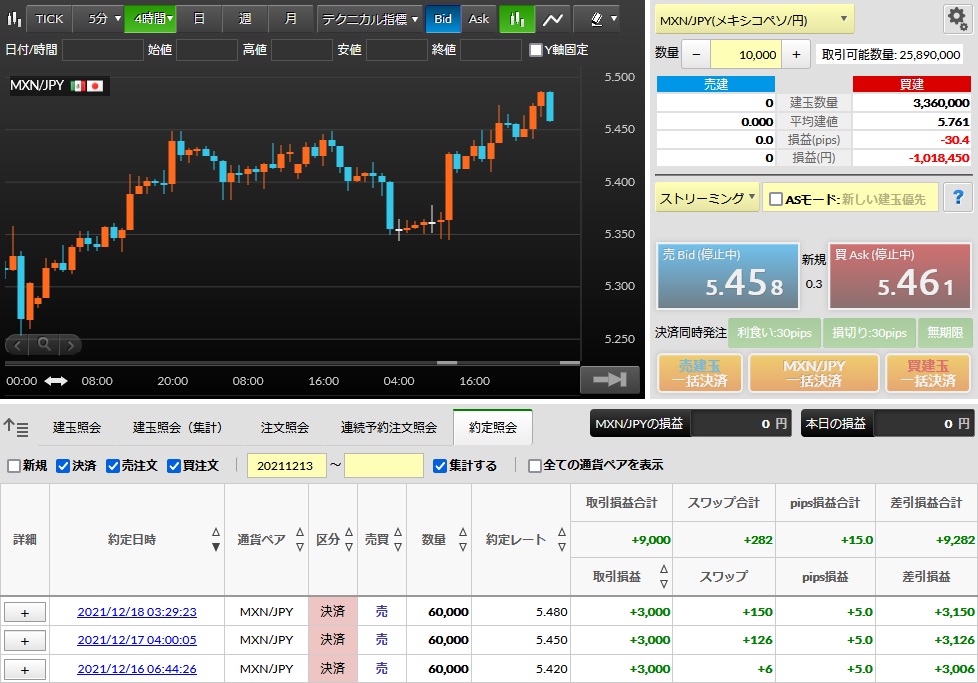Switch chart to line display
Screen dimensions: 978x683
[553, 19]
